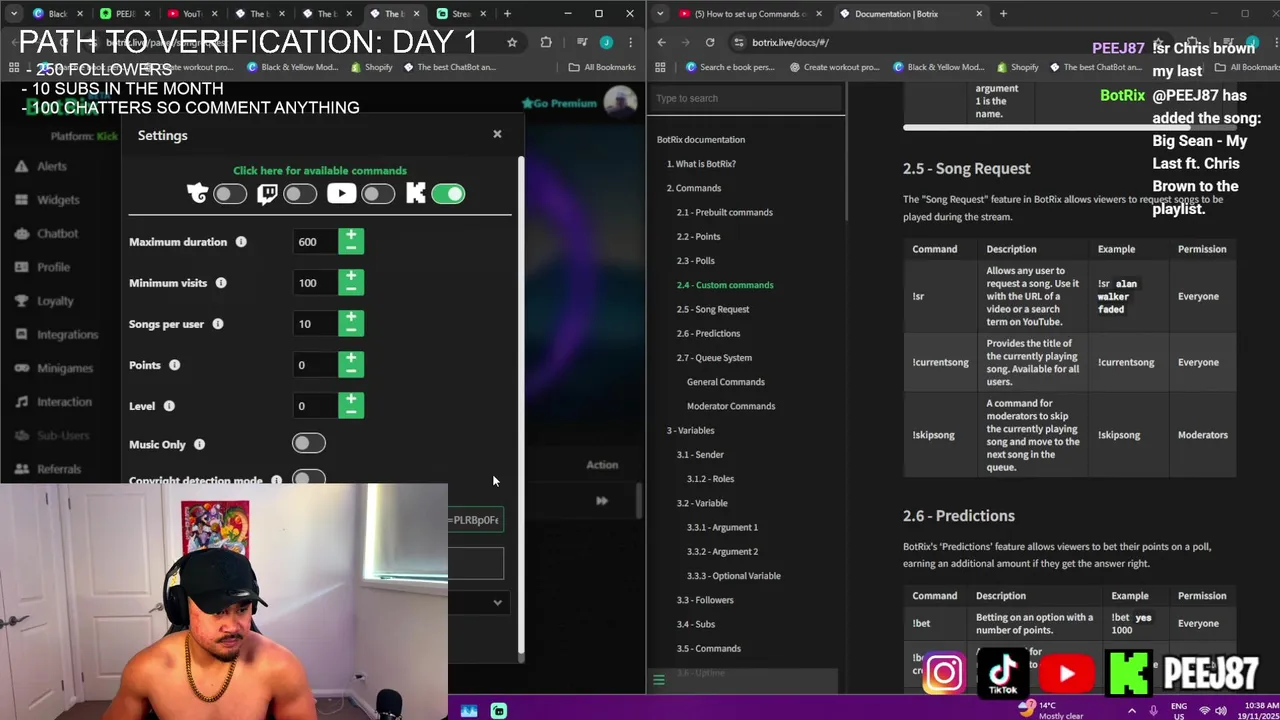This screenshot has width=1280, height=720.
Task: Click Go Premium in Botrix dashboard
Action: [559, 103]
